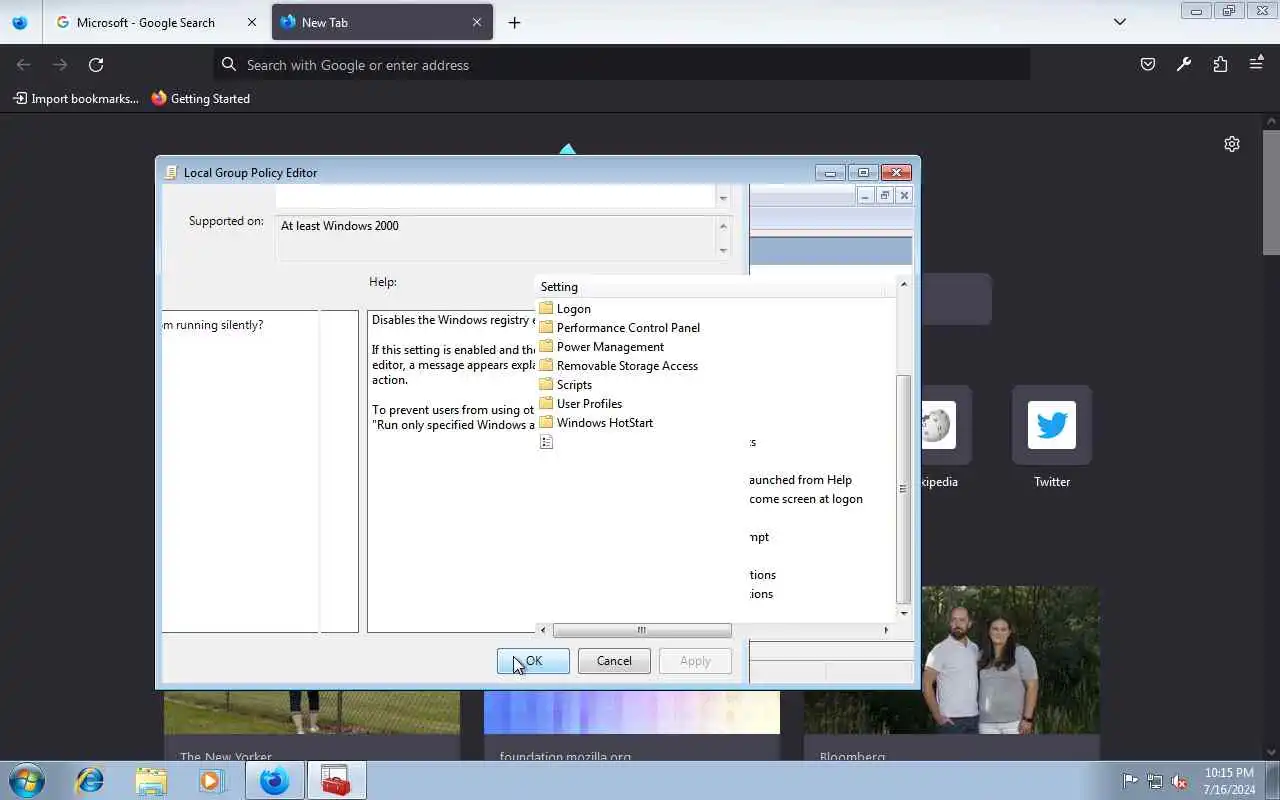This screenshot has width=1280, height=800.
Task: Click the Scripts folder icon
Action: click(x=546, y=384)
